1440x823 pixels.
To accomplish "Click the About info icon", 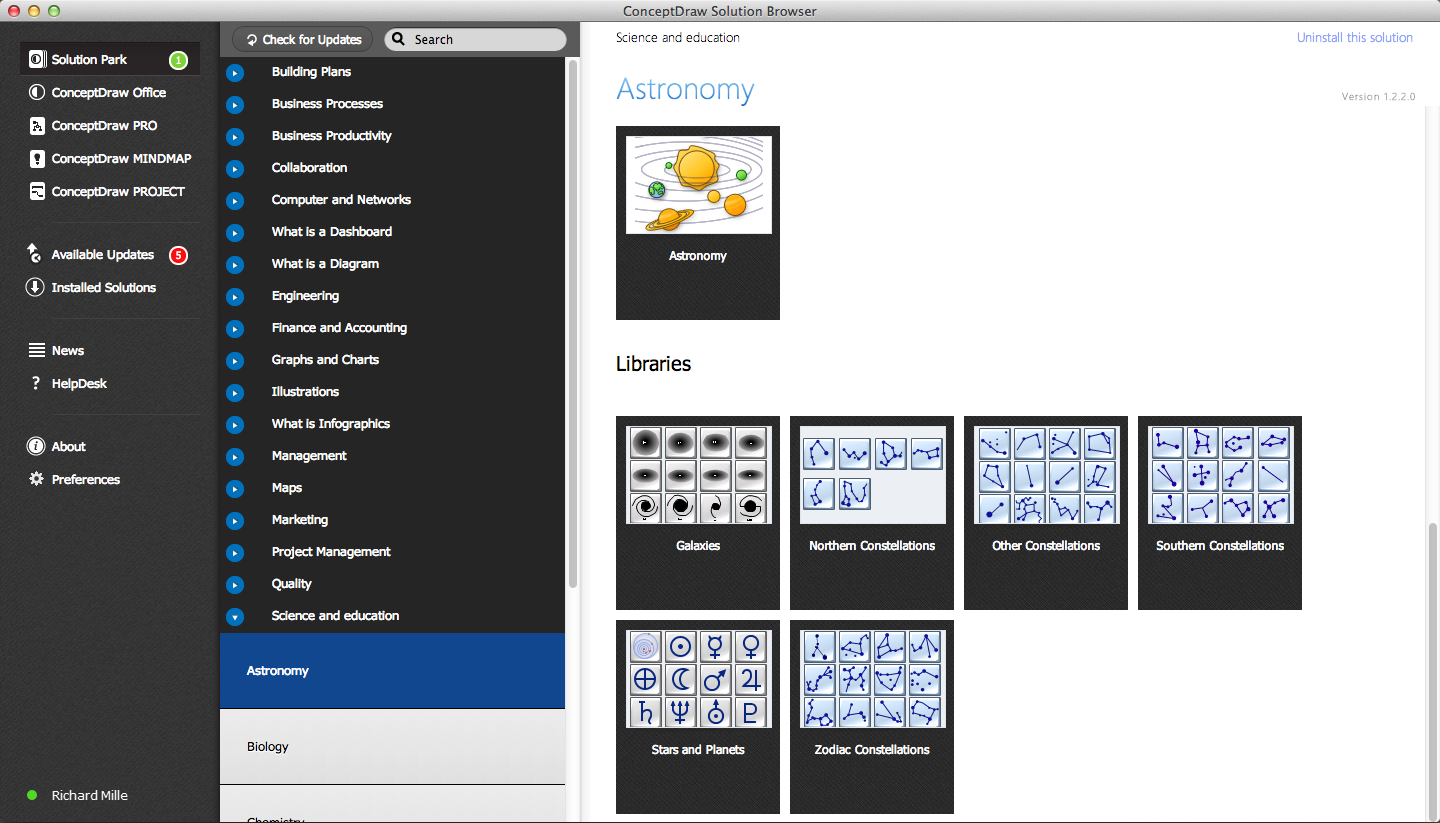I will [36, 446].
